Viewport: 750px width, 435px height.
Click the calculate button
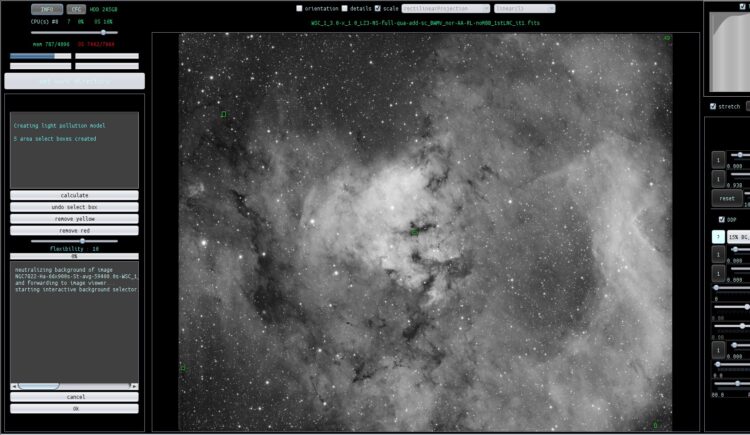pos(74,195)
